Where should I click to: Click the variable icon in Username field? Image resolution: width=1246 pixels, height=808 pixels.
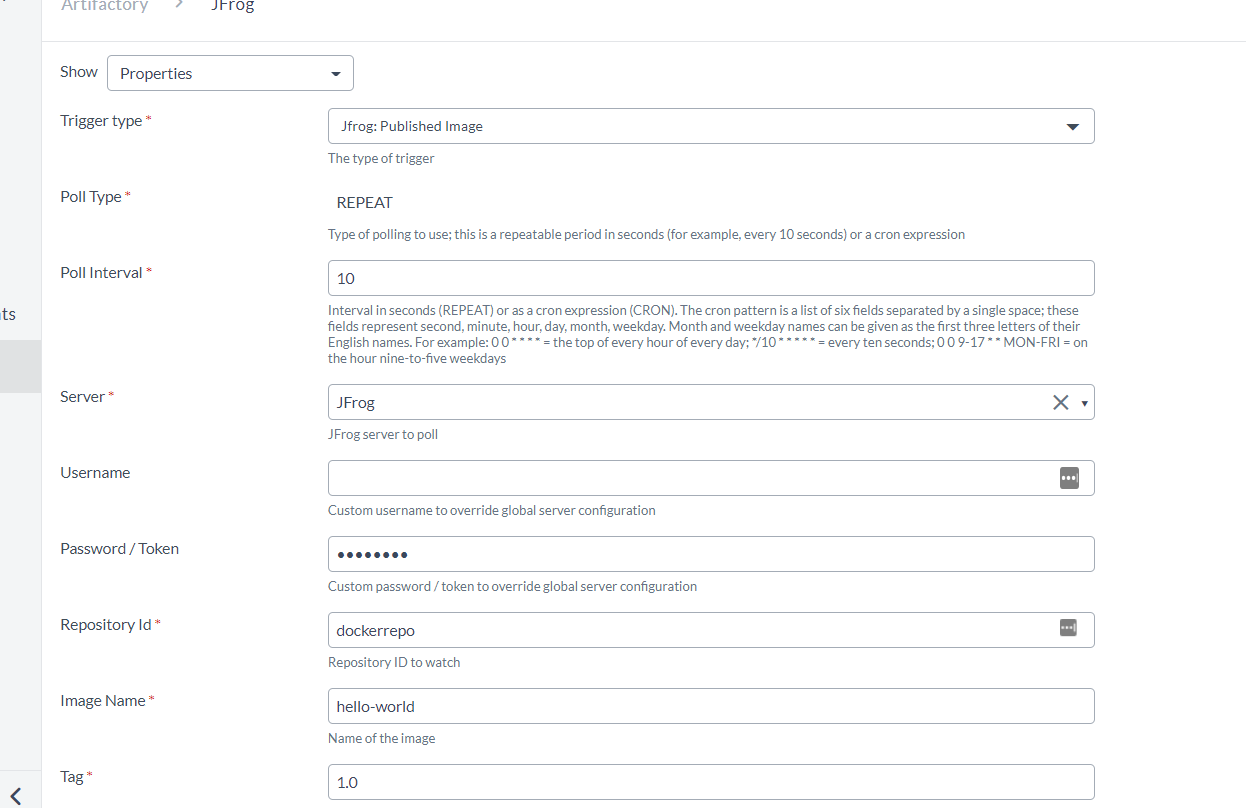point(1069,478)
